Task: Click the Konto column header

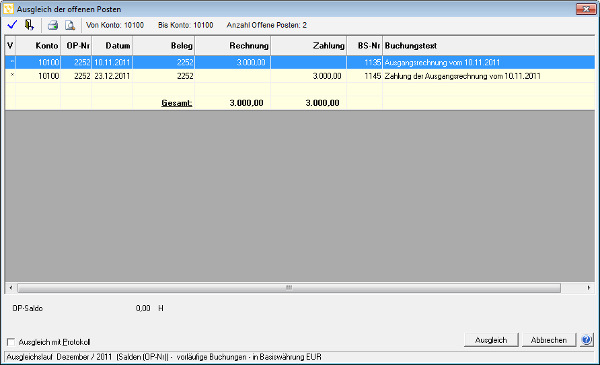Action: coord(38,46)
